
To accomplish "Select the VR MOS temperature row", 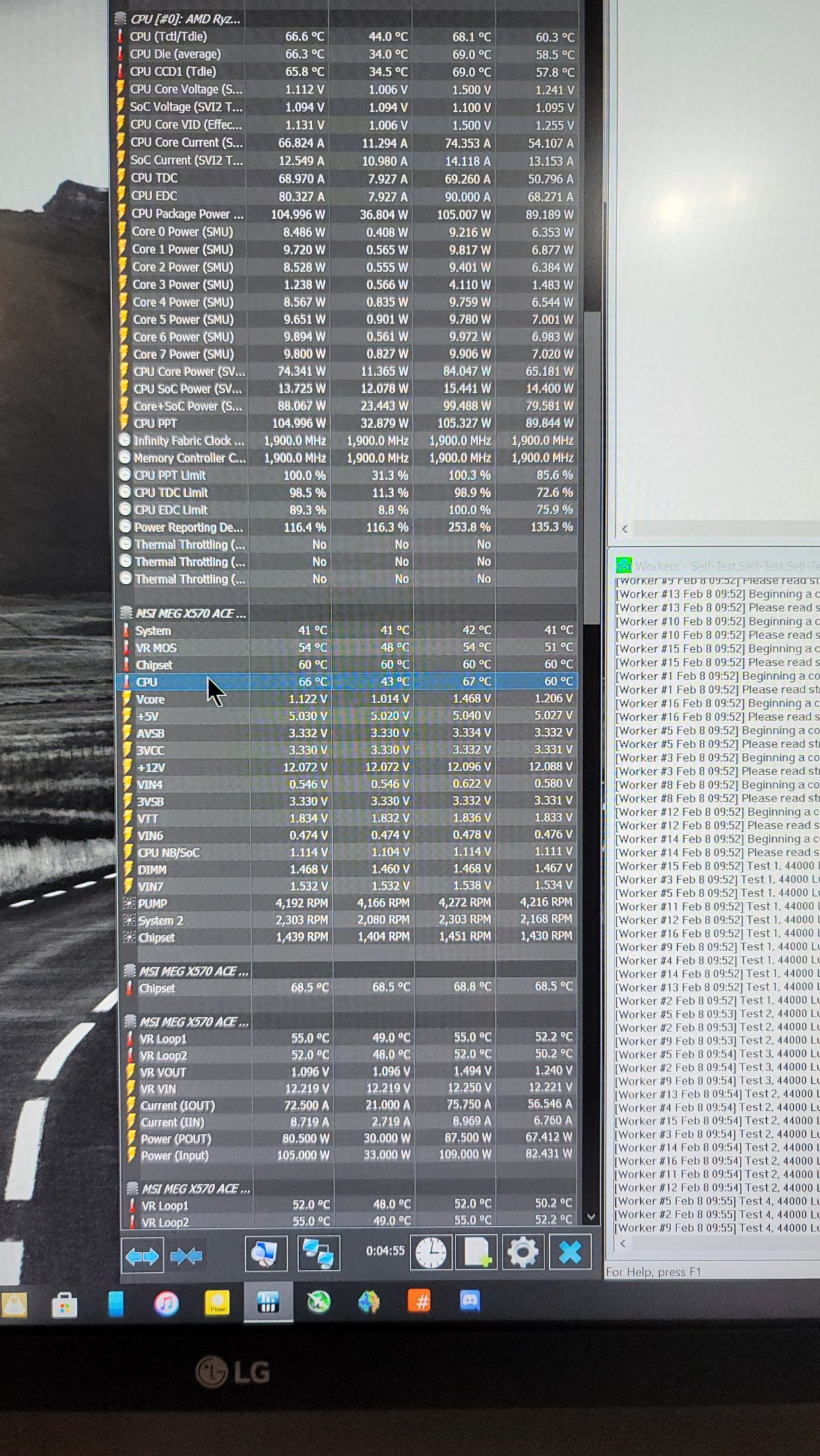I will pyautogui.click(x=347, y=647).
